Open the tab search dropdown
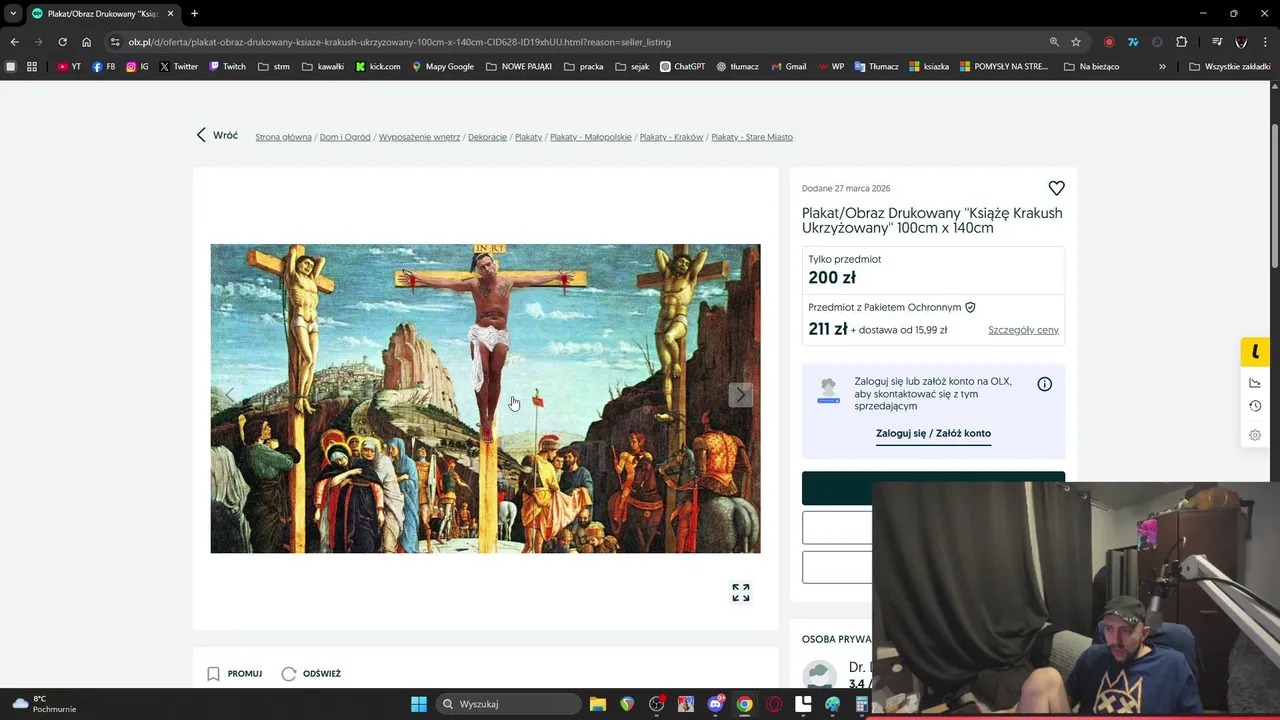1280x720 pixels. 13,14
